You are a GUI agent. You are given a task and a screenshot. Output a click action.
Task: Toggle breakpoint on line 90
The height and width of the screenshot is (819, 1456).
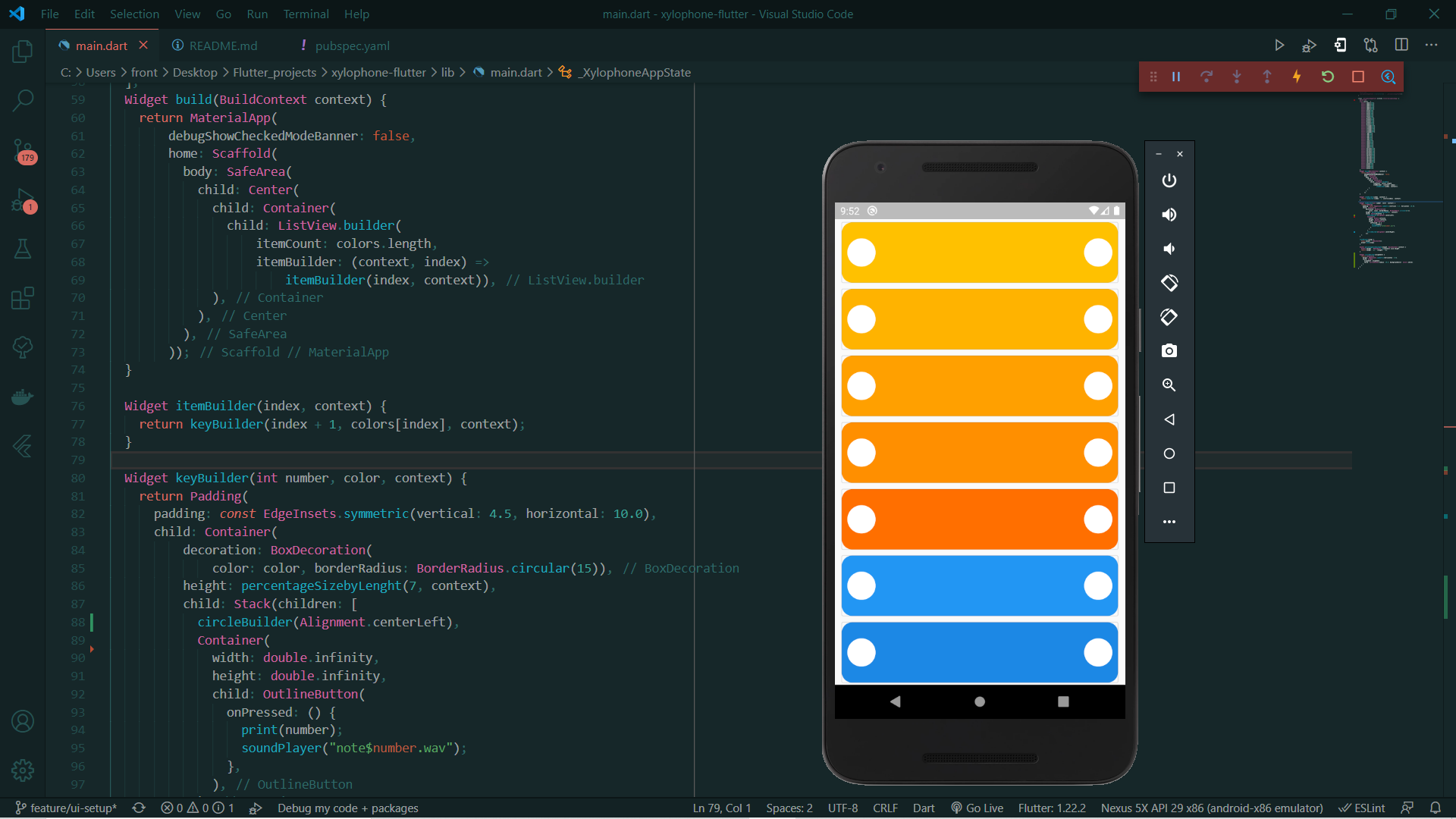[x=55, y=658]
